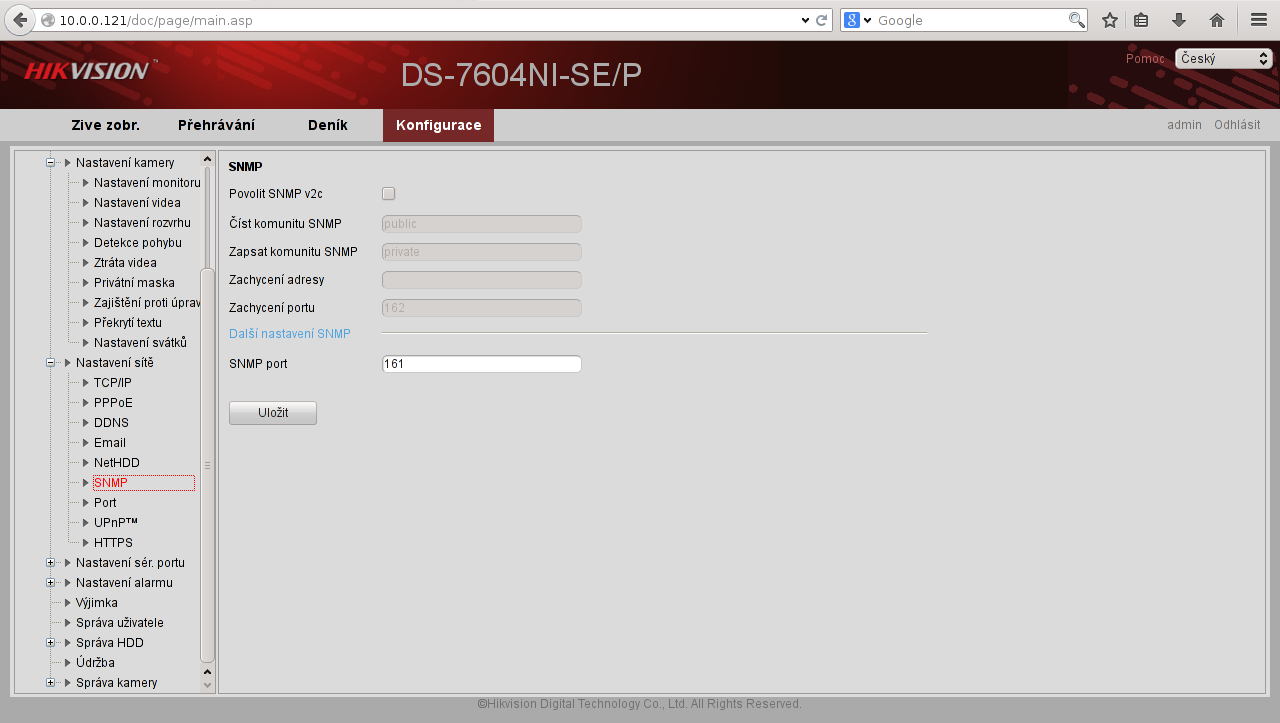This screenshot has height=723, width=1280.
Task: Reload the page with refresh icon
Action: (822, 20)
